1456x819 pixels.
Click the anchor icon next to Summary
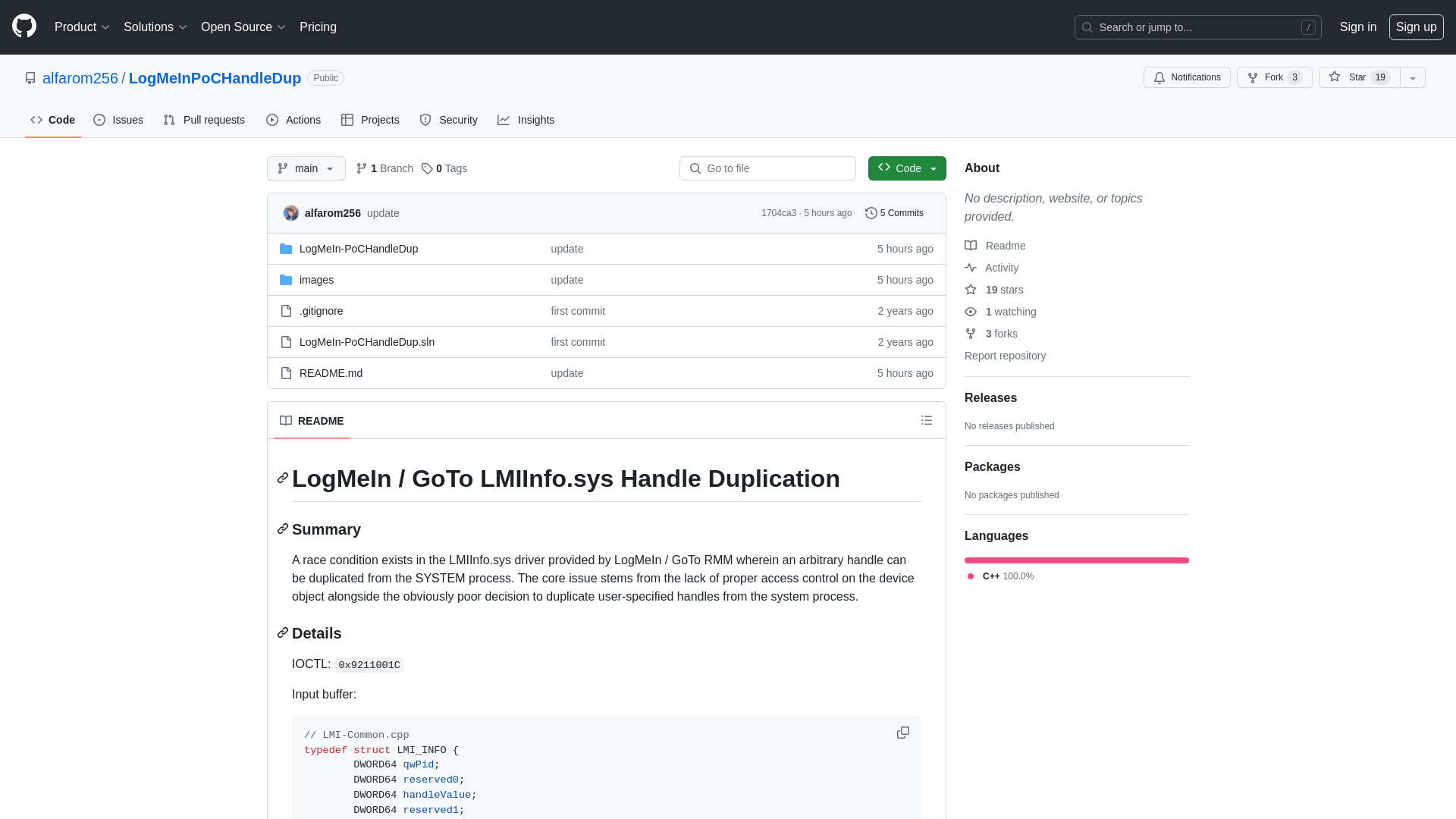coord(283,529)
